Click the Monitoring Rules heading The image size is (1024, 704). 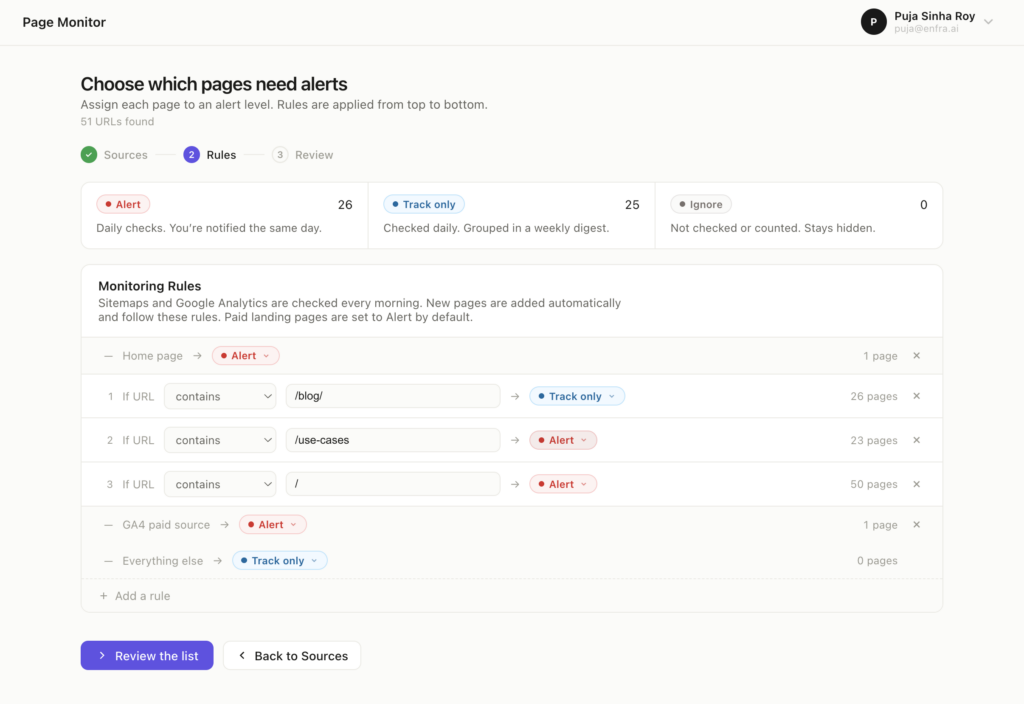tap(150, 286)
